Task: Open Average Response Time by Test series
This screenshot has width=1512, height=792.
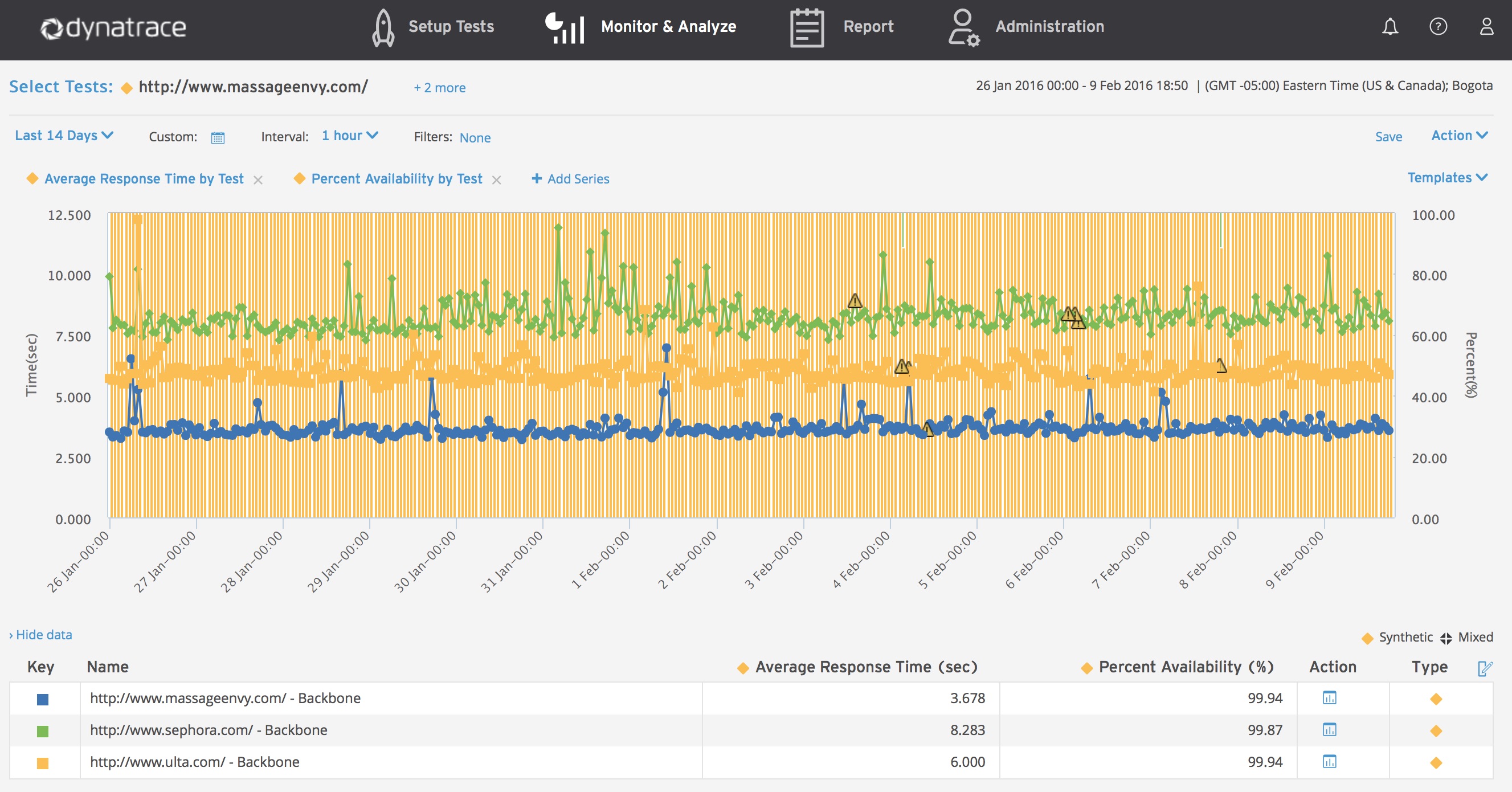Action: point(144,178)
